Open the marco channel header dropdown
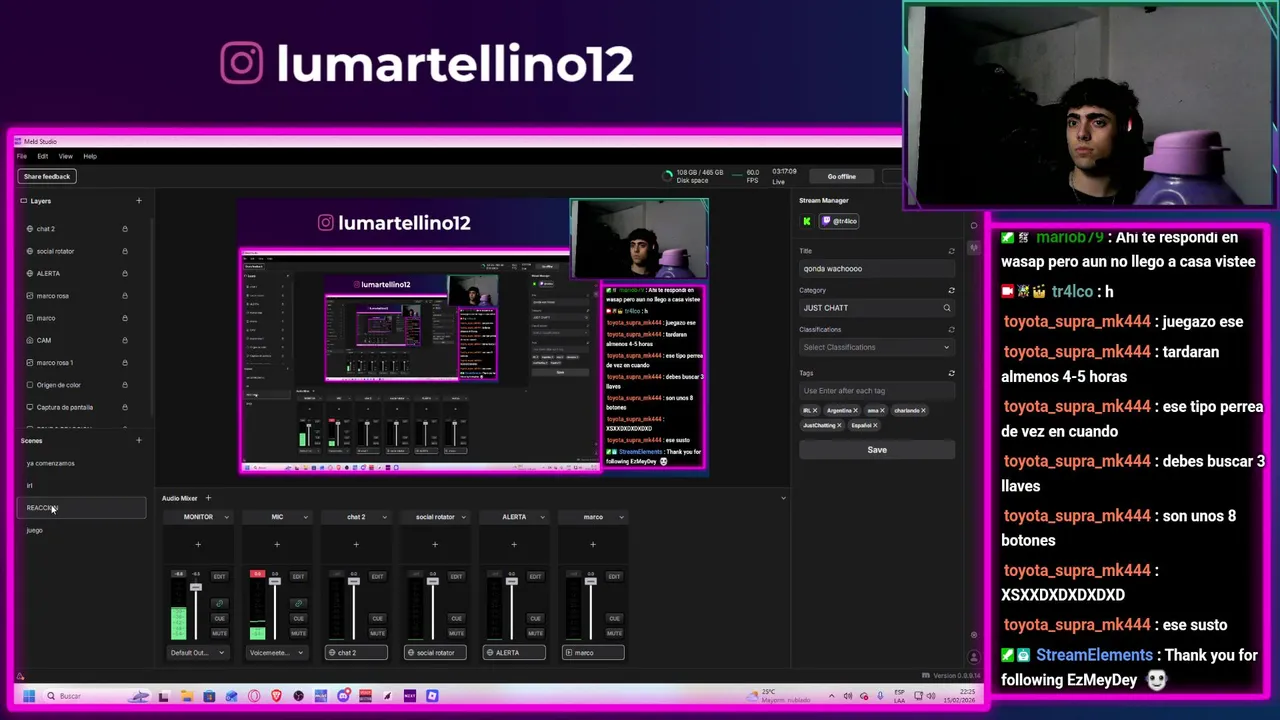Image resolution: width=1280 pixels, height=720 pixels. click(x=621, y=517)
